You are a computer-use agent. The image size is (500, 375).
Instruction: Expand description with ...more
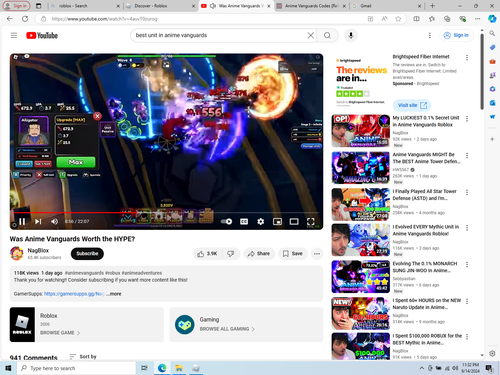(x=114, y=294)
